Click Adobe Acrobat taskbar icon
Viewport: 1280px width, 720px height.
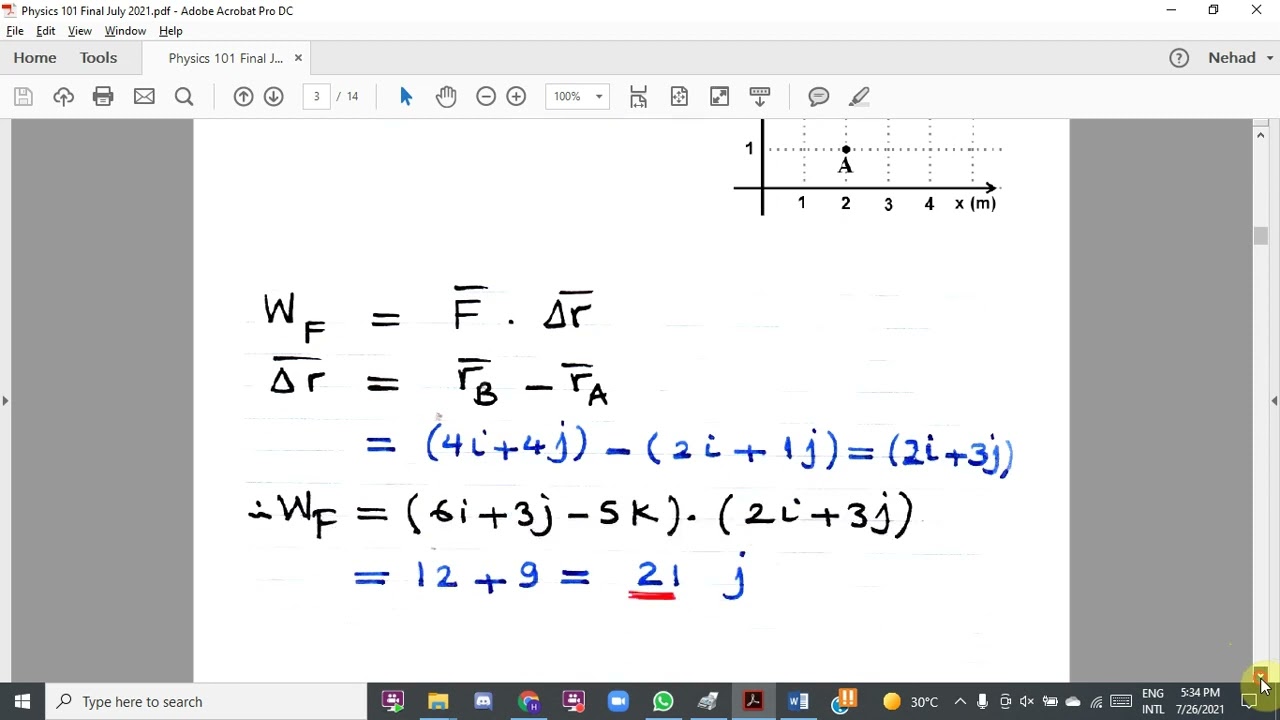point(753,701)
